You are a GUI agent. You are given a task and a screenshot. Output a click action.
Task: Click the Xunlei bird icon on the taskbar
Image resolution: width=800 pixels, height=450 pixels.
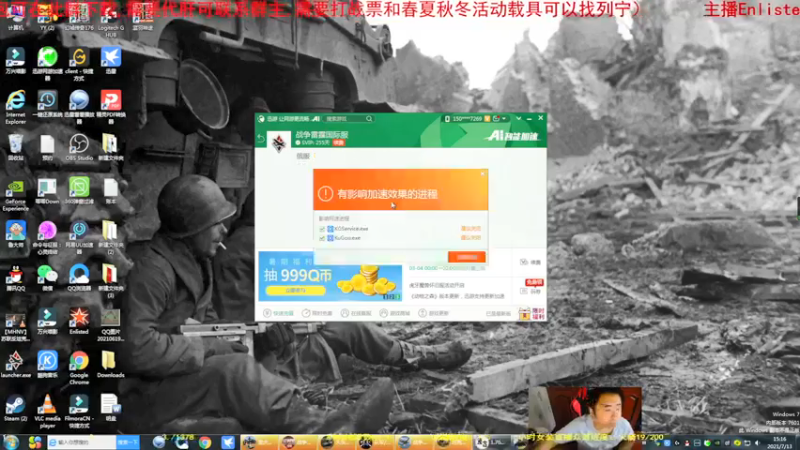point(228,442)
